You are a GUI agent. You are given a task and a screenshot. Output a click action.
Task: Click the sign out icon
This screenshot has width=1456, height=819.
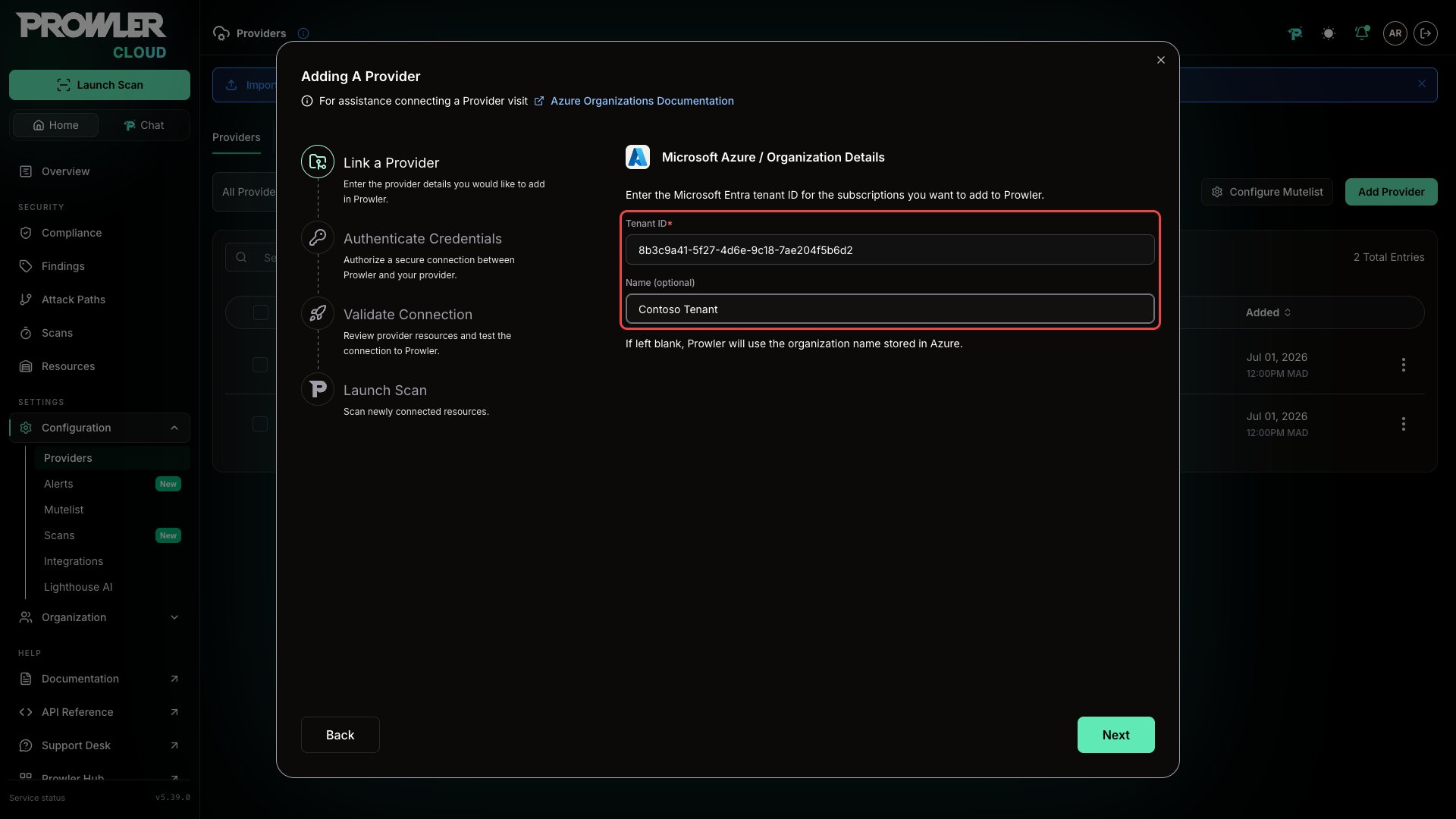pos(1426,33)
